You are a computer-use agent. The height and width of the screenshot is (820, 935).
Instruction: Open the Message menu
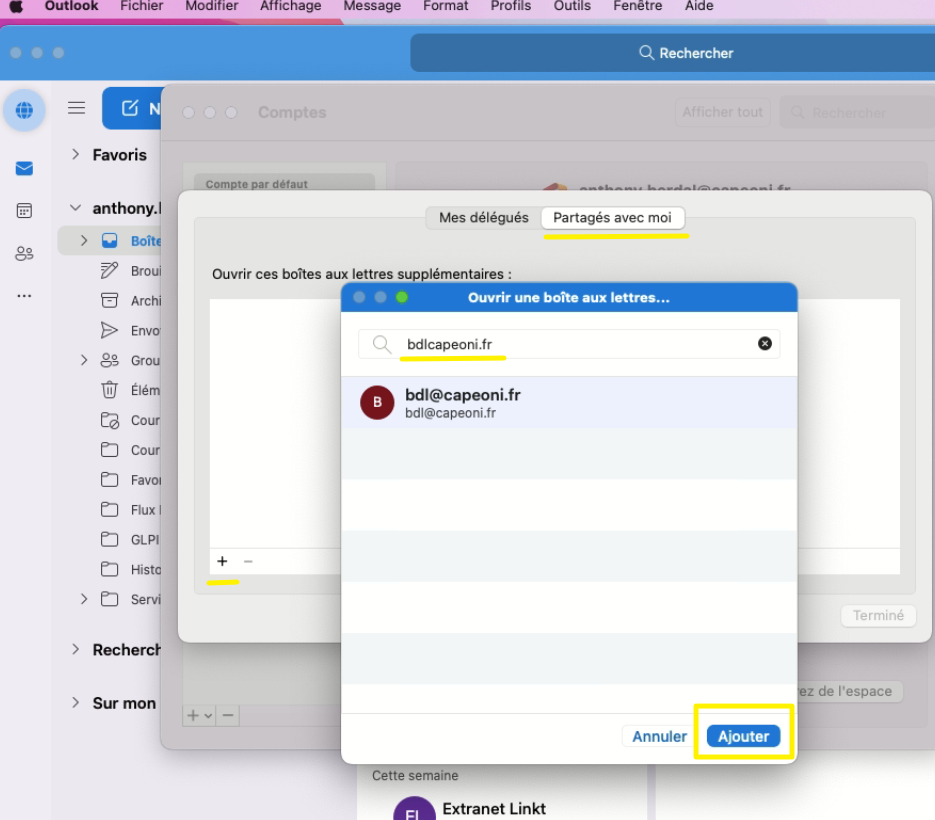click(372, 6)
